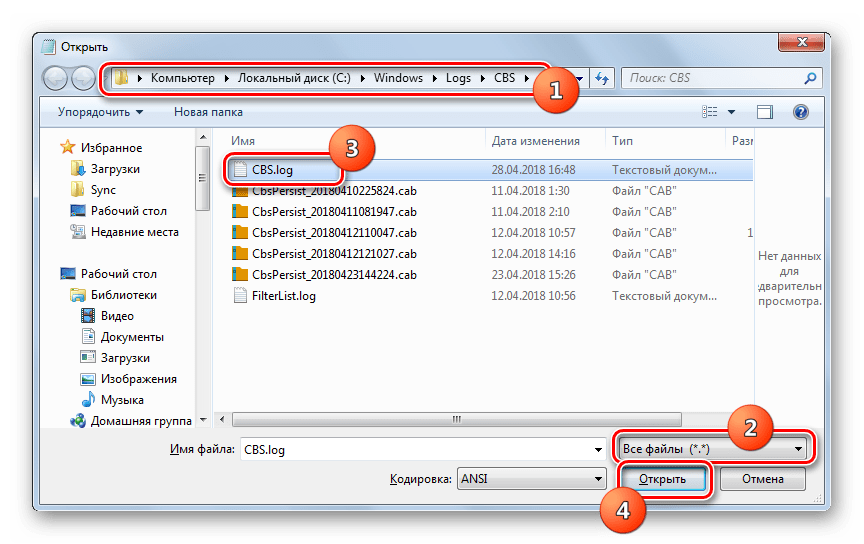Image resolution: width=864 pixels, height=544 pixels.
Task: Click the Видео library icon
Action: (x=88, y=316)
